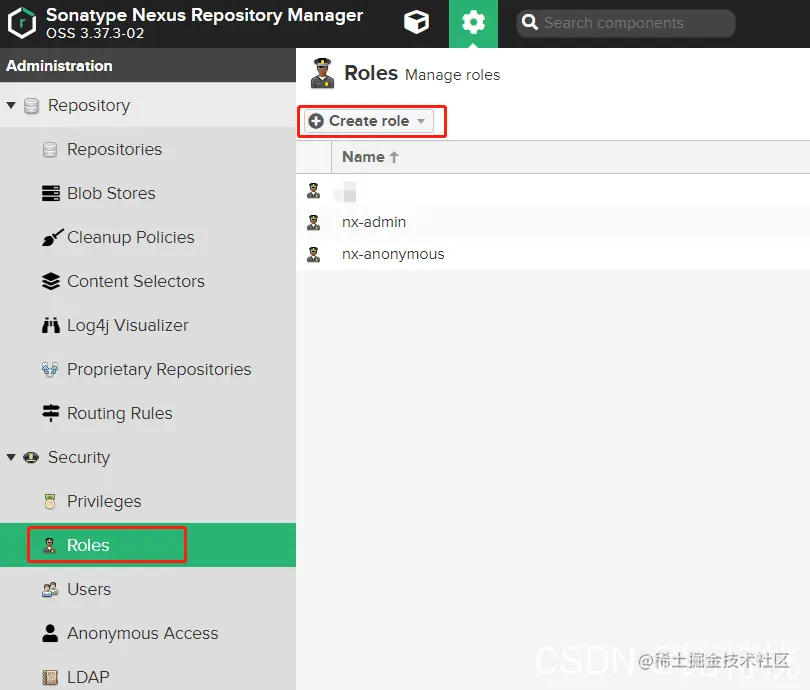810x690 pixels.
Task: Click the Users group icon
Action: point(50,589)
